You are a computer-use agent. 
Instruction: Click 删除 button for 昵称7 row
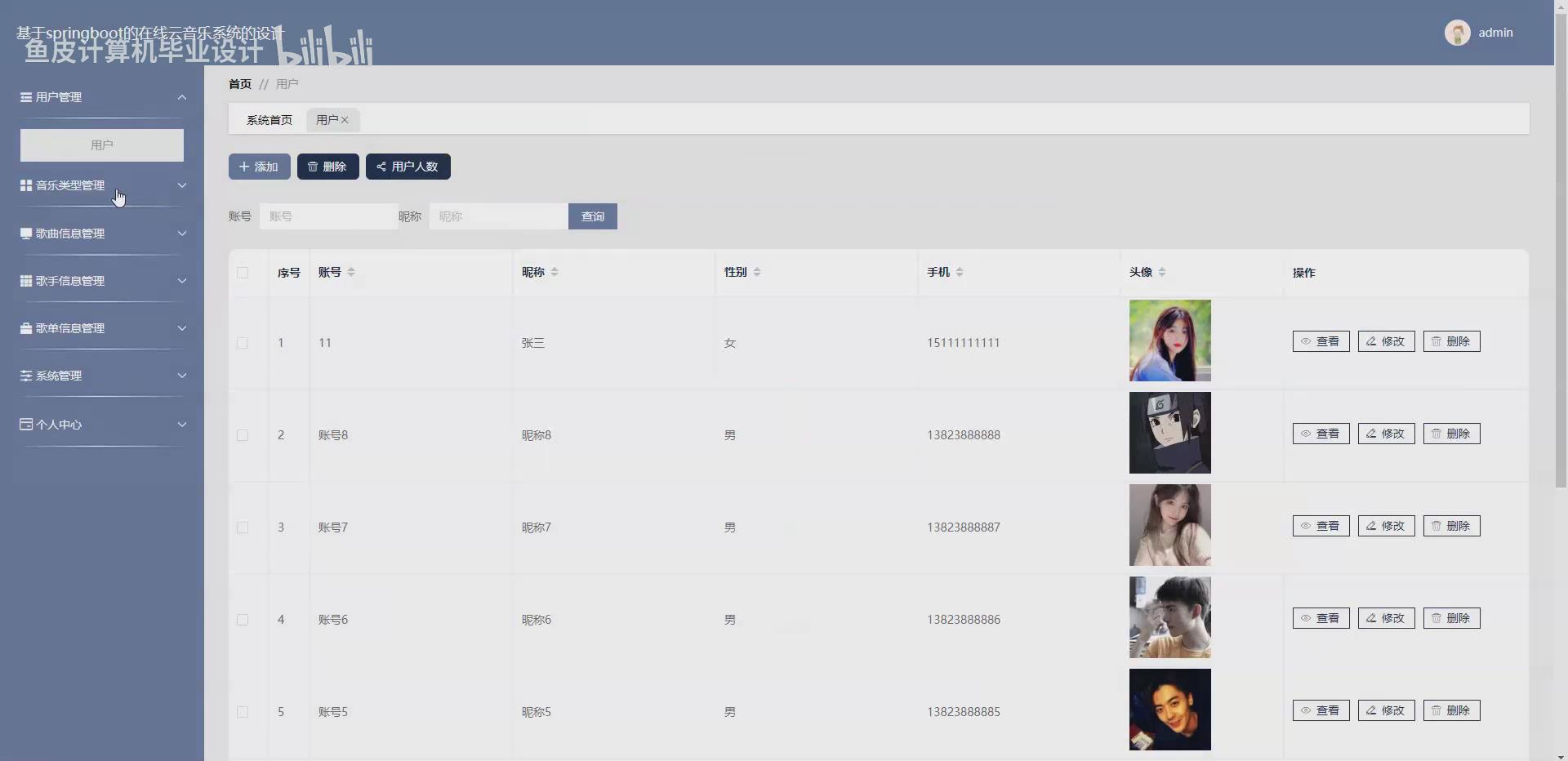[x=1452, y=526]
